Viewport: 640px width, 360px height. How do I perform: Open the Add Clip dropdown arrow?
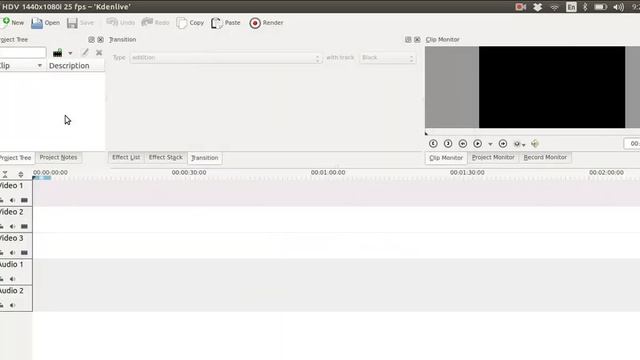pos(70,53)
